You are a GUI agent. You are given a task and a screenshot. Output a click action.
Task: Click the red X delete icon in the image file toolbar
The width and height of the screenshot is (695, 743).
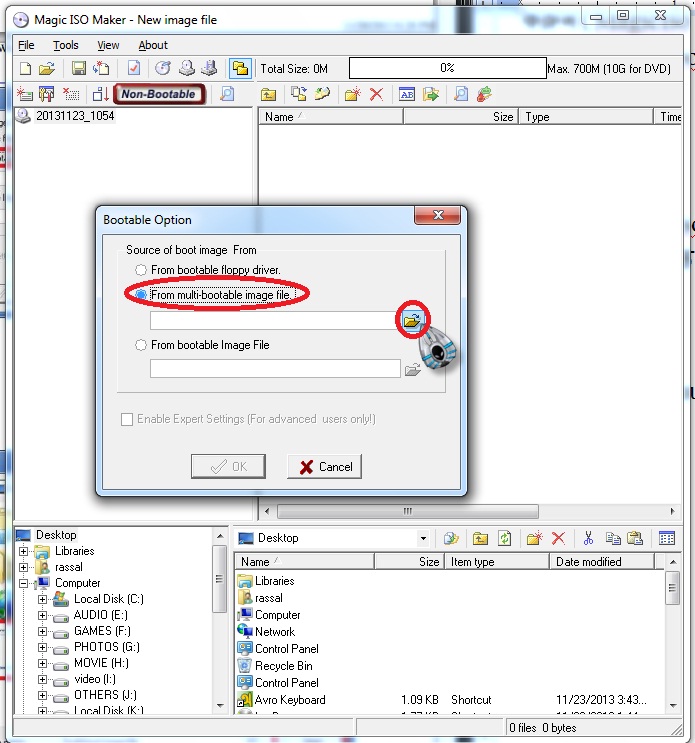[376, 94]
